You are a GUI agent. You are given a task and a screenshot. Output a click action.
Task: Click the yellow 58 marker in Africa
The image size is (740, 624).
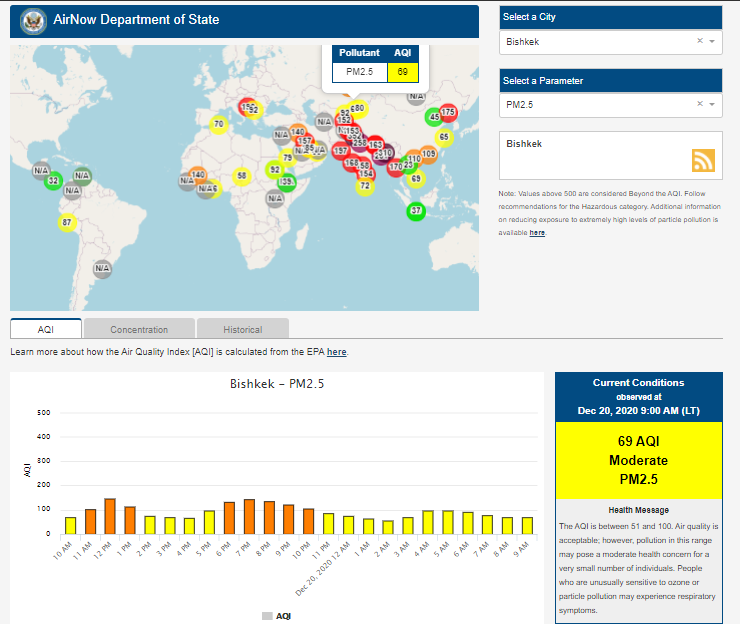[241, 176]
